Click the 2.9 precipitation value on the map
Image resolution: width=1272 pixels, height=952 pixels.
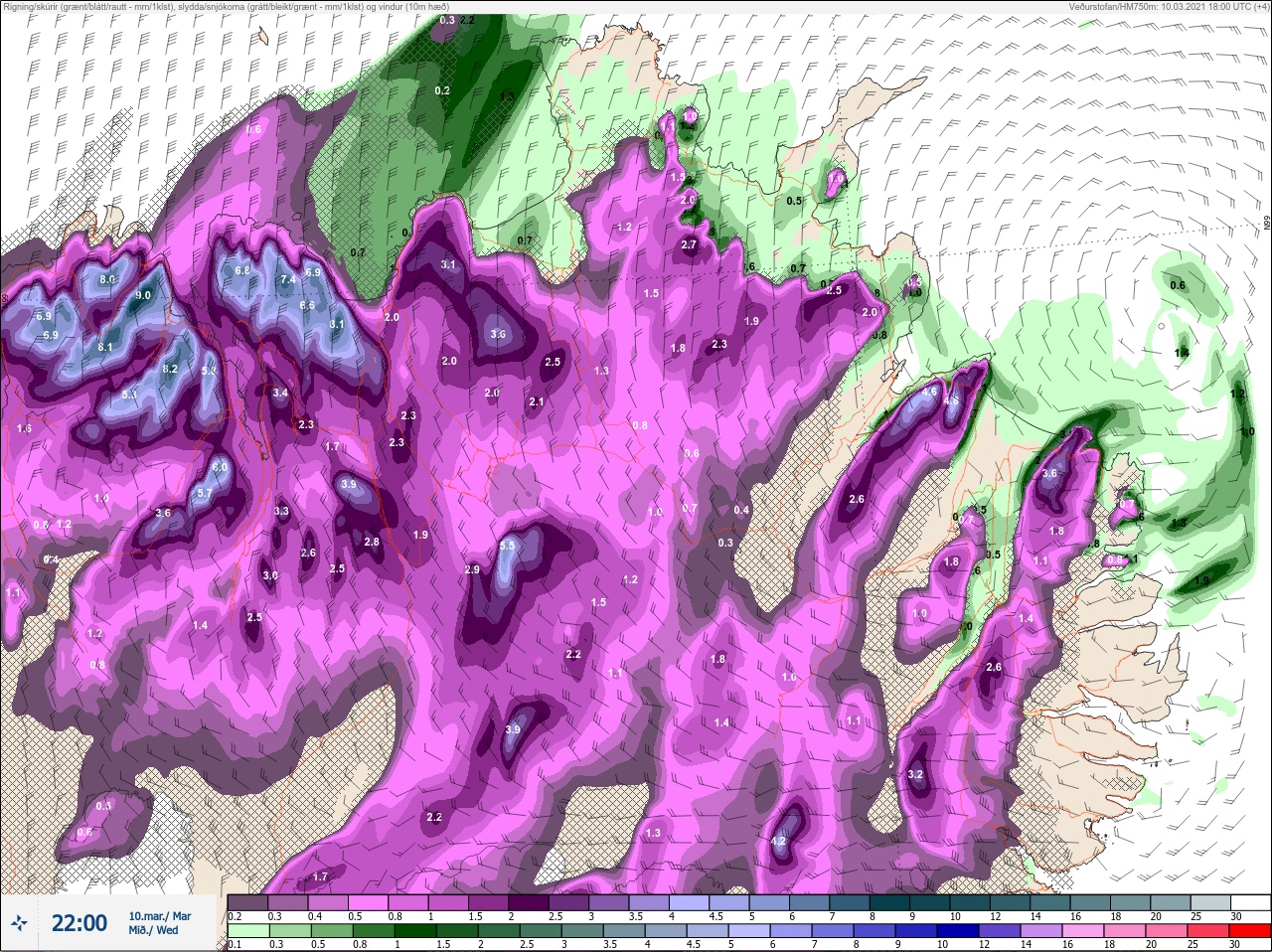coord(472,569)
